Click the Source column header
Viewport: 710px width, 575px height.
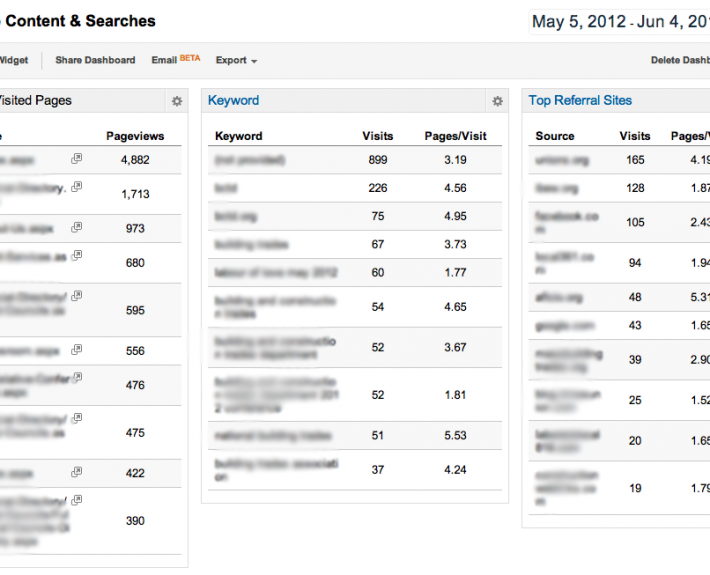[x=555, y=136]
